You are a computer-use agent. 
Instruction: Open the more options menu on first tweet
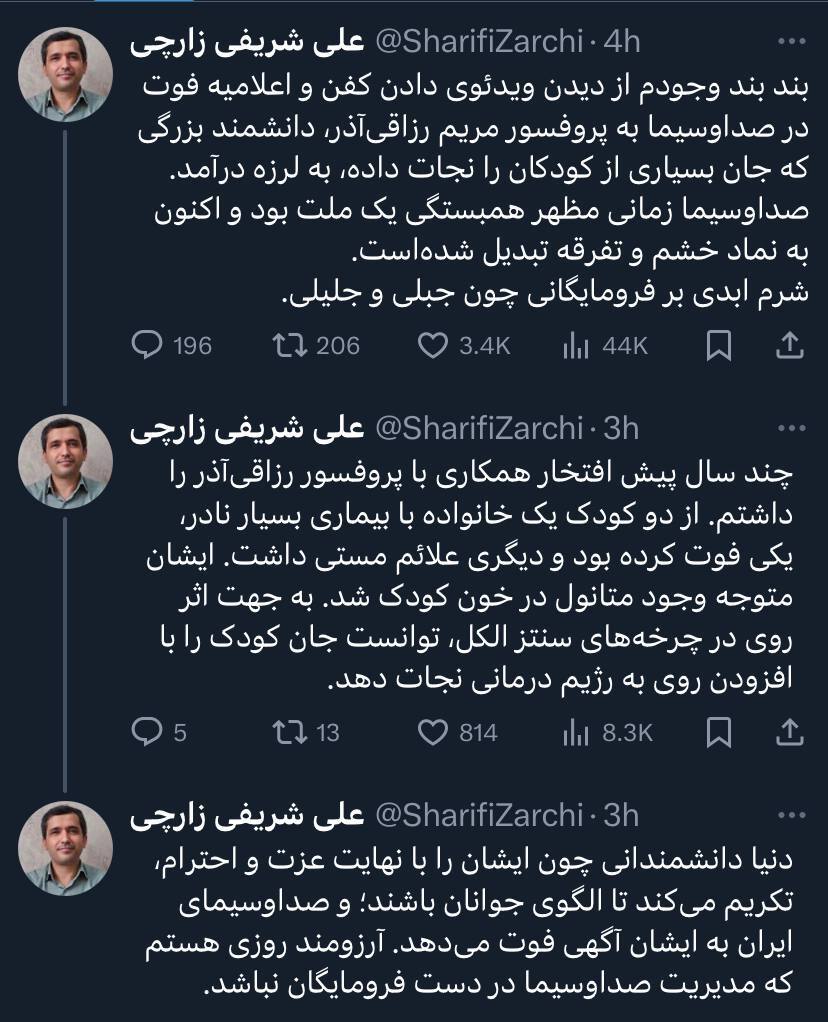791,42
